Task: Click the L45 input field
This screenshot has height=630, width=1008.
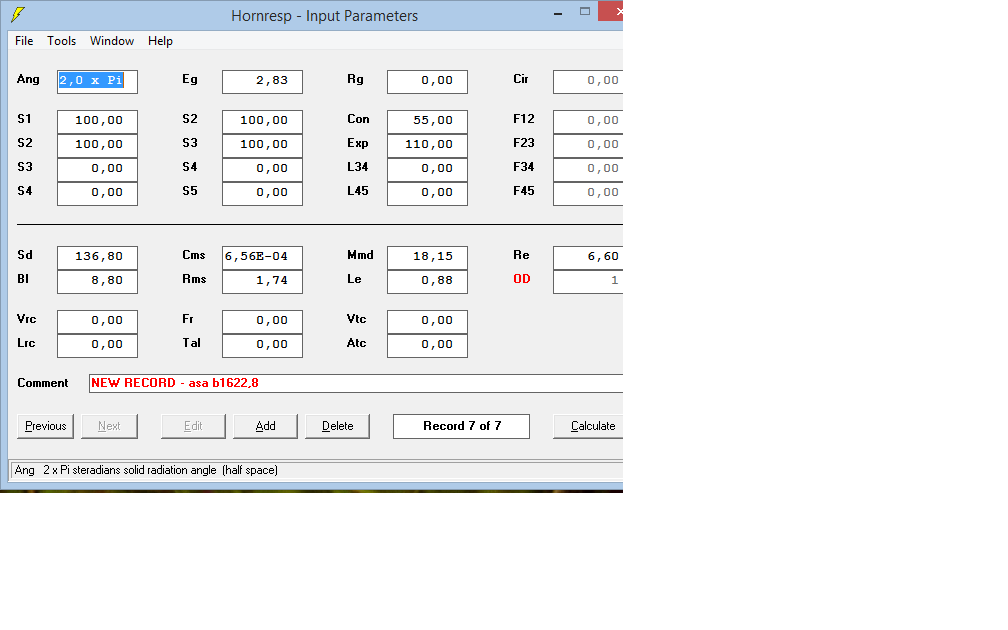Action: (x=428, y=194)
